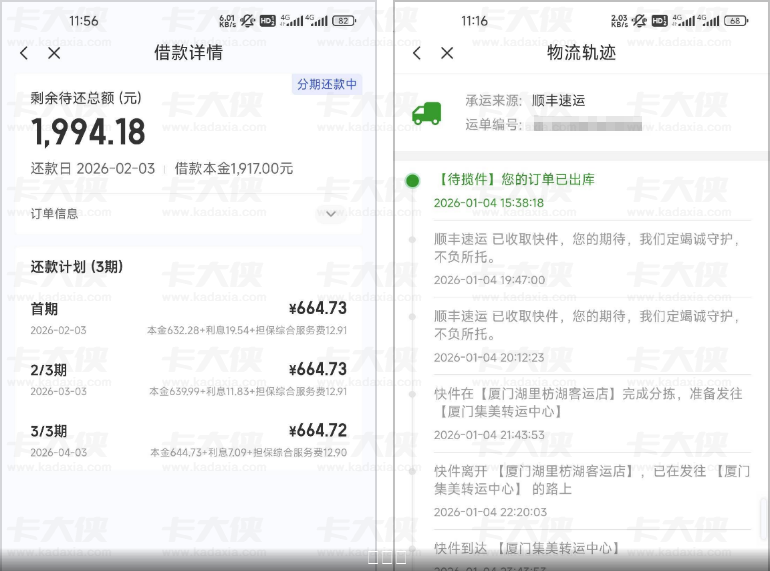Close the 借款详情 page with X
The height and width of the screenshot is (571, 770).
tap(54, 53)
